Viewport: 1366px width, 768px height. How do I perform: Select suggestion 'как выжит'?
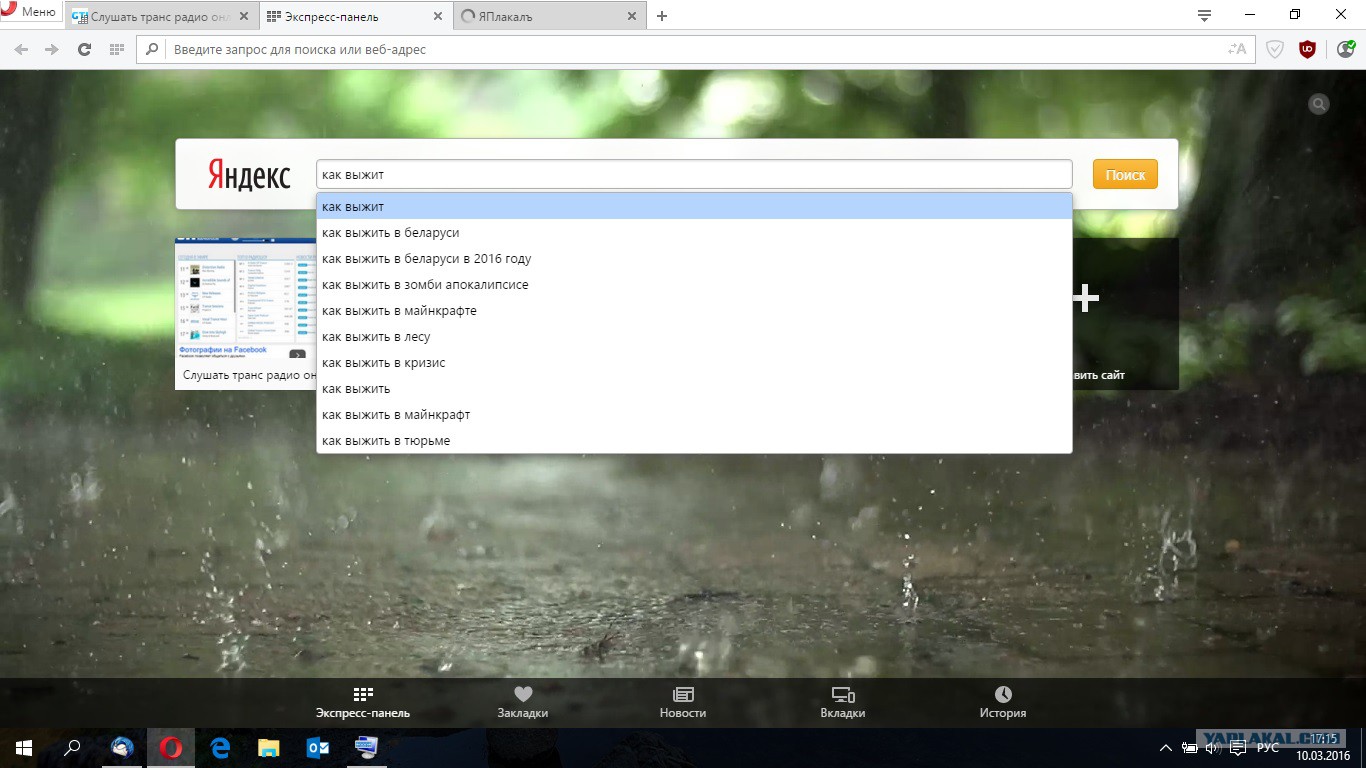coord(694,206)
